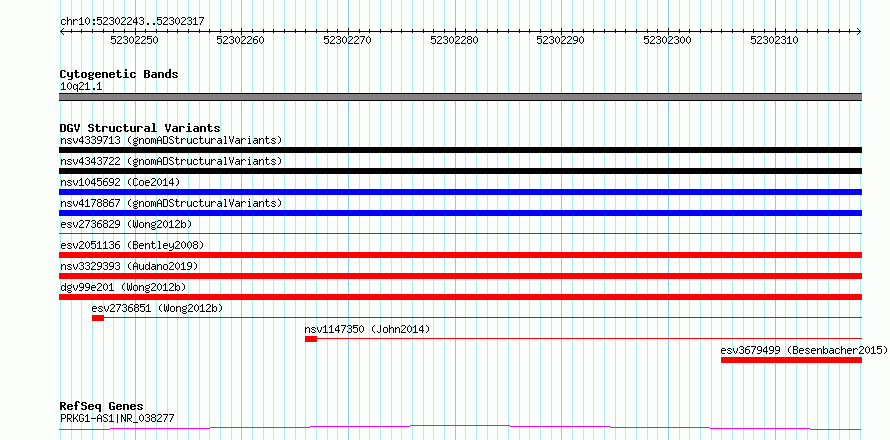Click the esv3679499 (Besenbacher2015) label
Viewport: 890px width, 440px height.
(804, 350)
